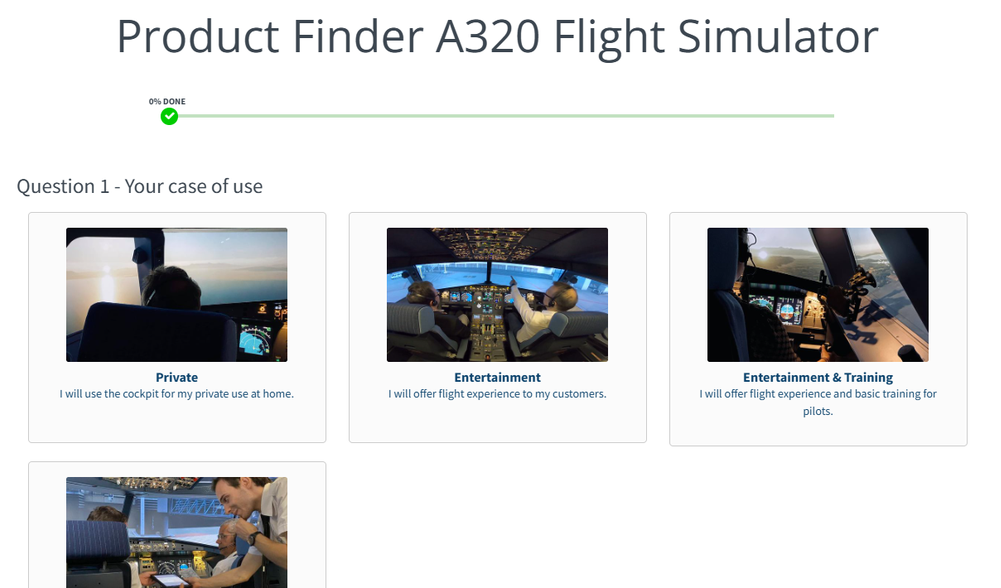Select the Private sunset cockpit photo
This screenshot has height=588, width=1001.
(x=177, y=295)
